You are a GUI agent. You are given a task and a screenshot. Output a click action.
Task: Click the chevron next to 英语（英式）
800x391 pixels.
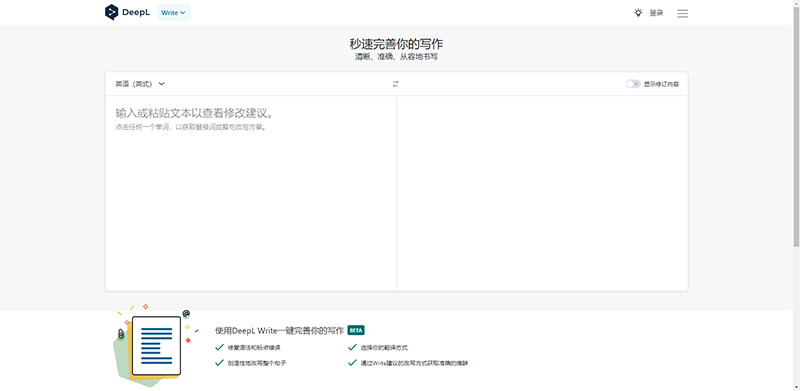pyautogui.click(x=162, y=84)
